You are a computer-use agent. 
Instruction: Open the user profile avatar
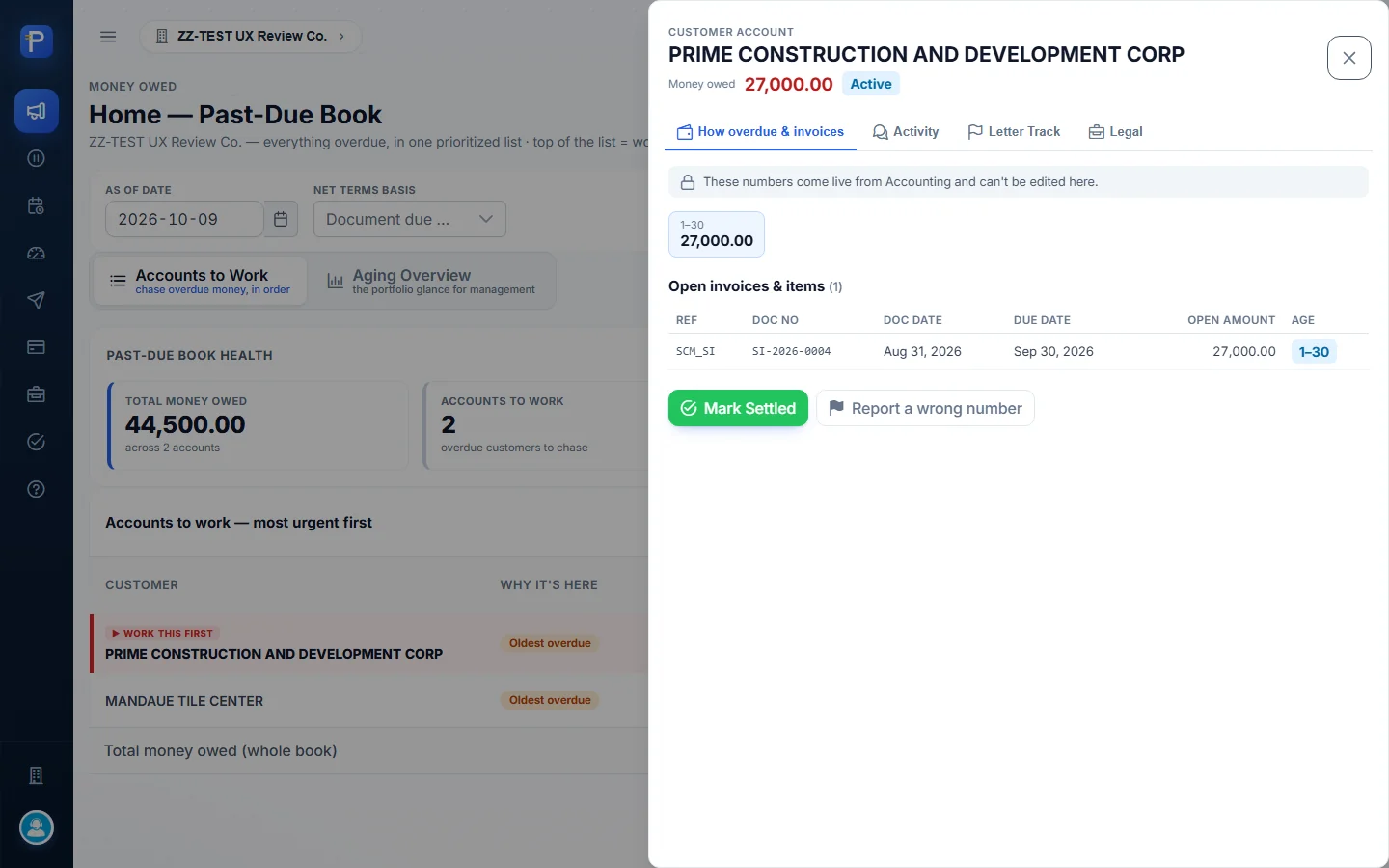[x=37, y=827]
